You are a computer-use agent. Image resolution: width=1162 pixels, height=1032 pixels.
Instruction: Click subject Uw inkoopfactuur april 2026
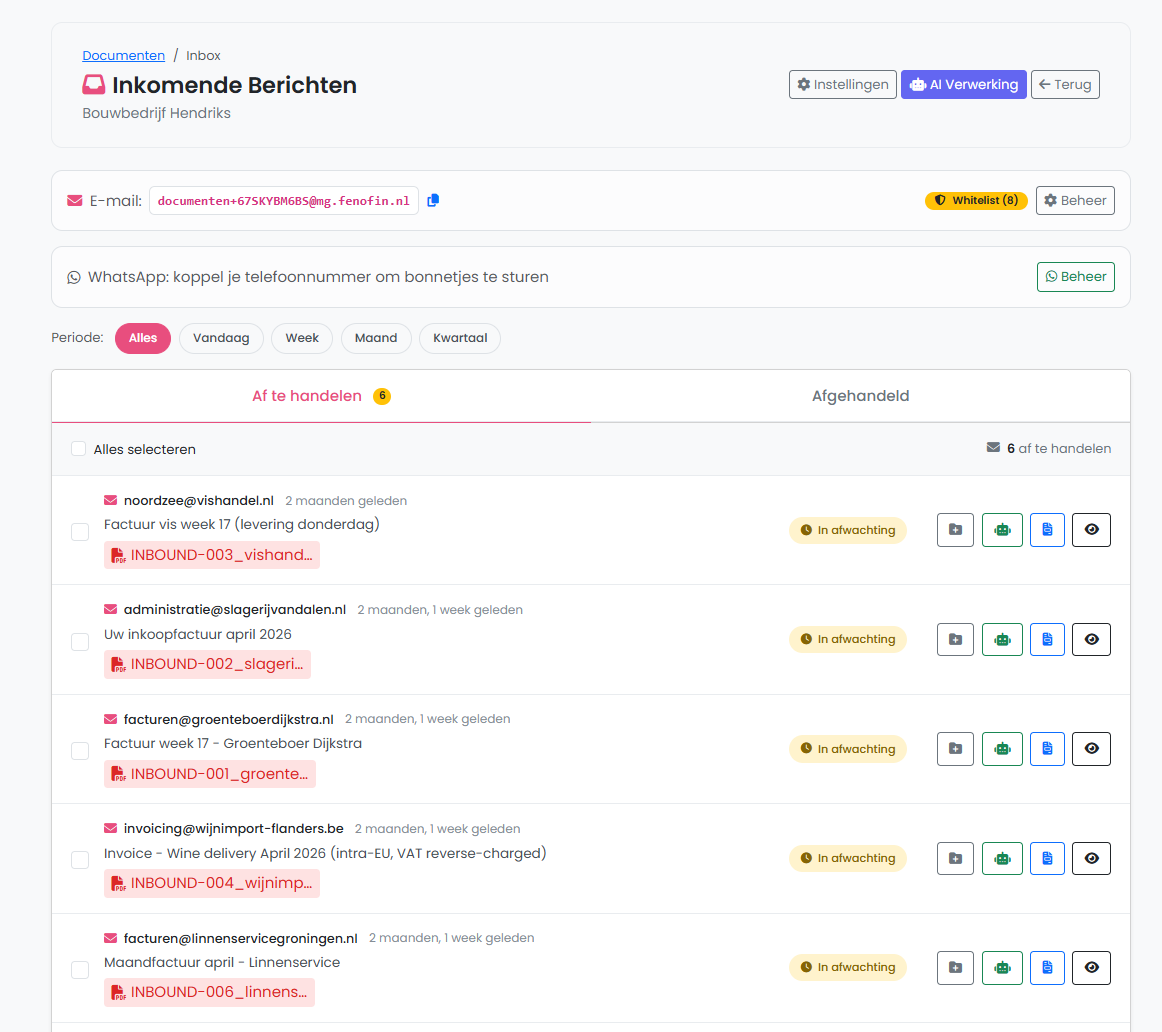pyautogui.click(x=198, y=634)
